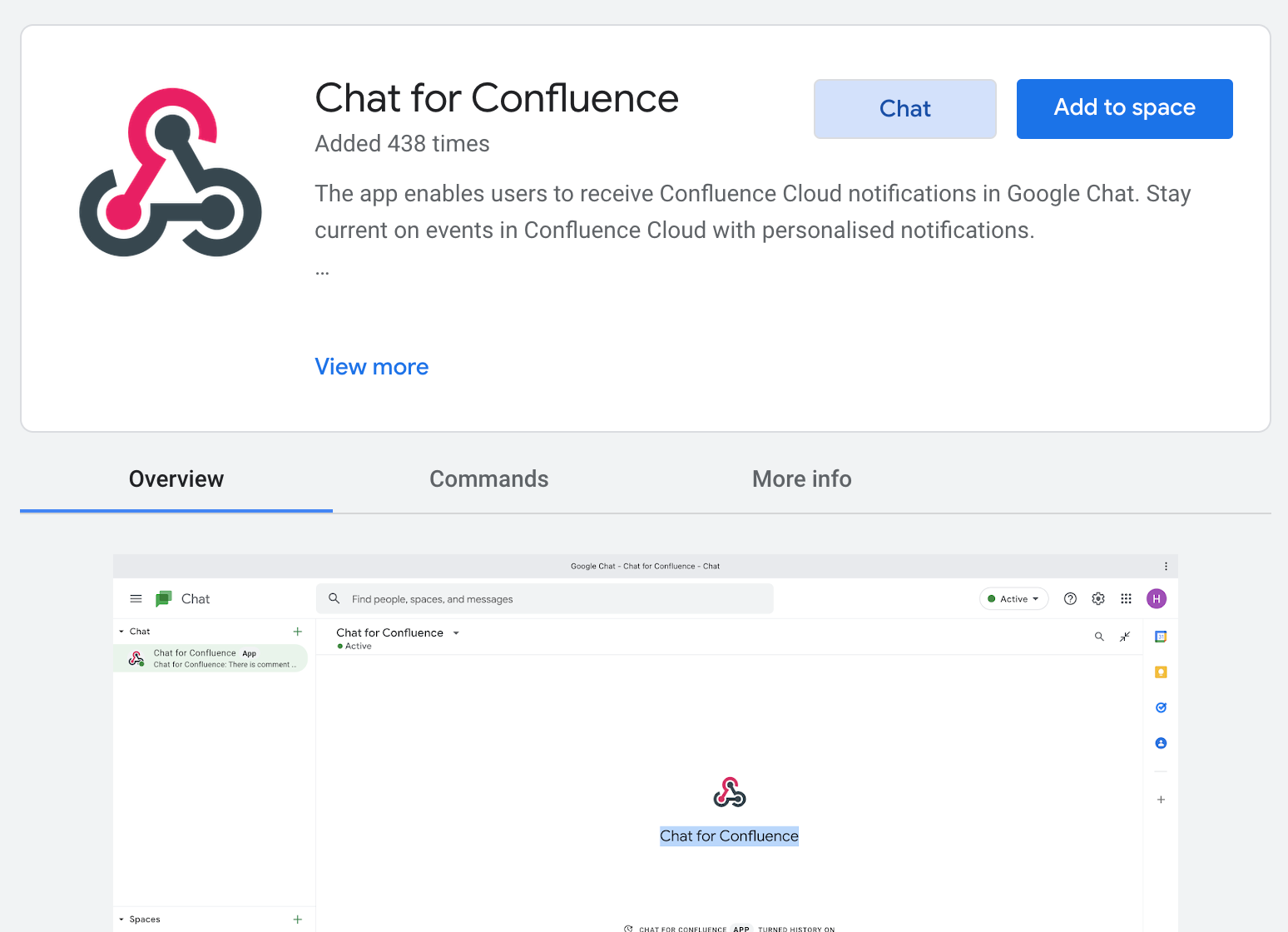Click the search-in-conversation magnifier icon
This screenshot has width=1288, height=932.
1099,637
